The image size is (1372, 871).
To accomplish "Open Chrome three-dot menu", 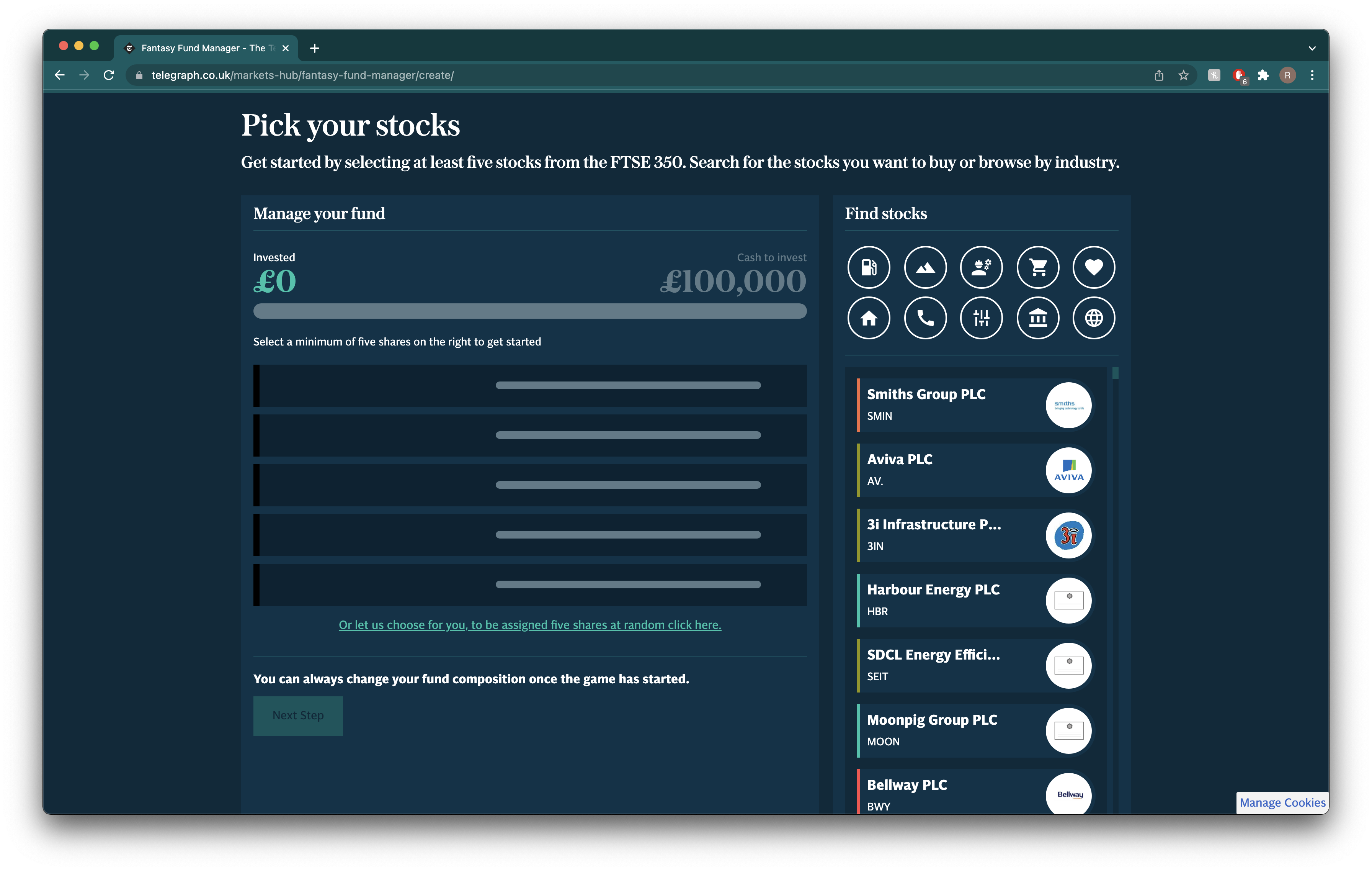I will click(x=1312, y=75).
